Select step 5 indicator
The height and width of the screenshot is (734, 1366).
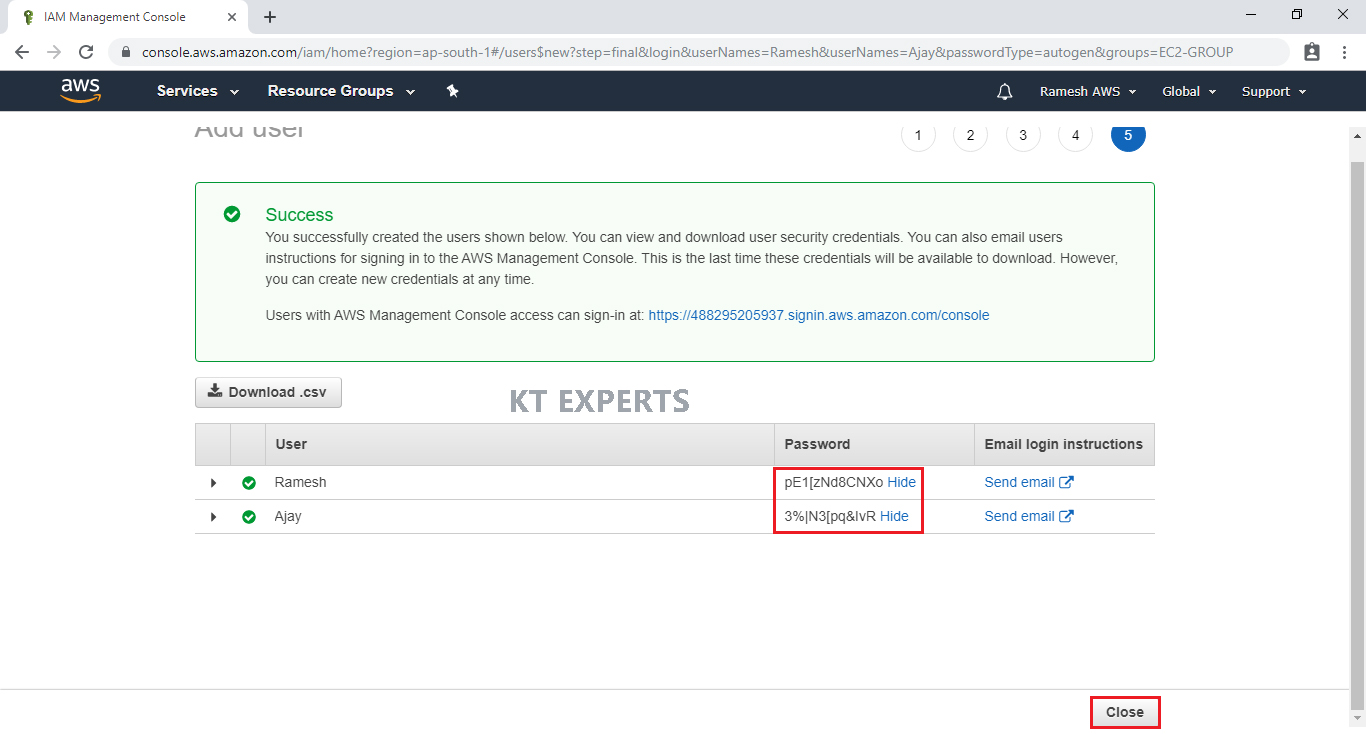click(x=1128, y=135)
